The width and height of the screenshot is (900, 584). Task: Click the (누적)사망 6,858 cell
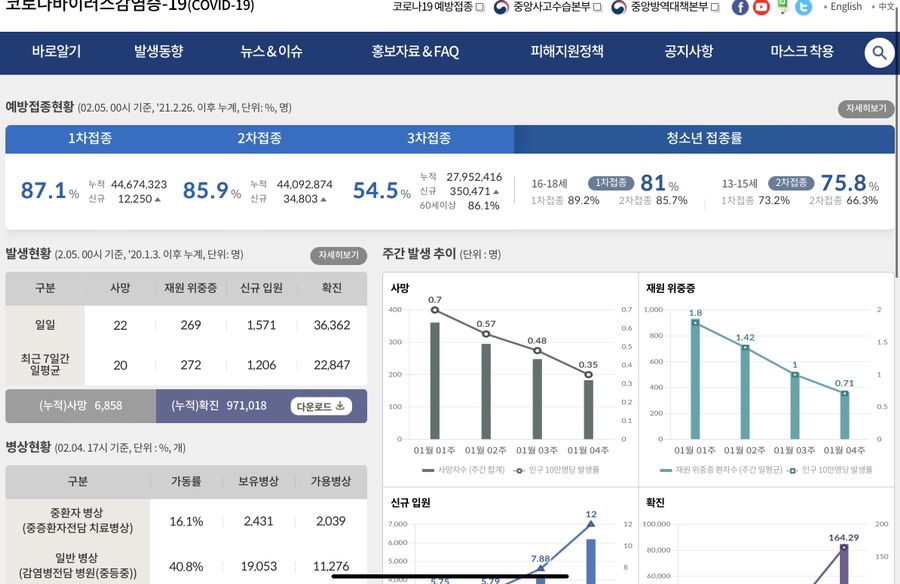coord(80,406)
